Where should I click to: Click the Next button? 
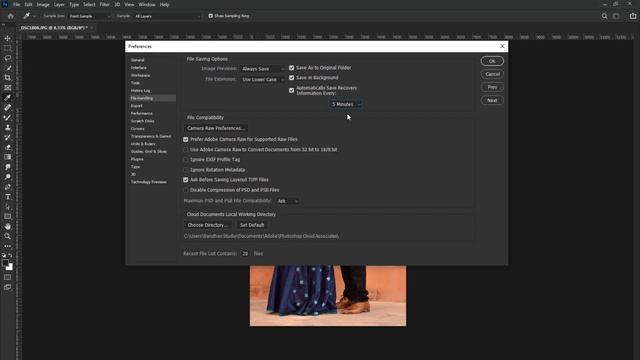point(492,100)
